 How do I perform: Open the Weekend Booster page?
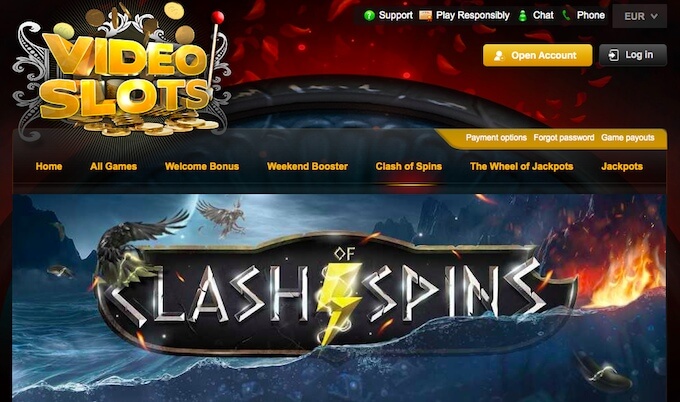click(307, 167)
